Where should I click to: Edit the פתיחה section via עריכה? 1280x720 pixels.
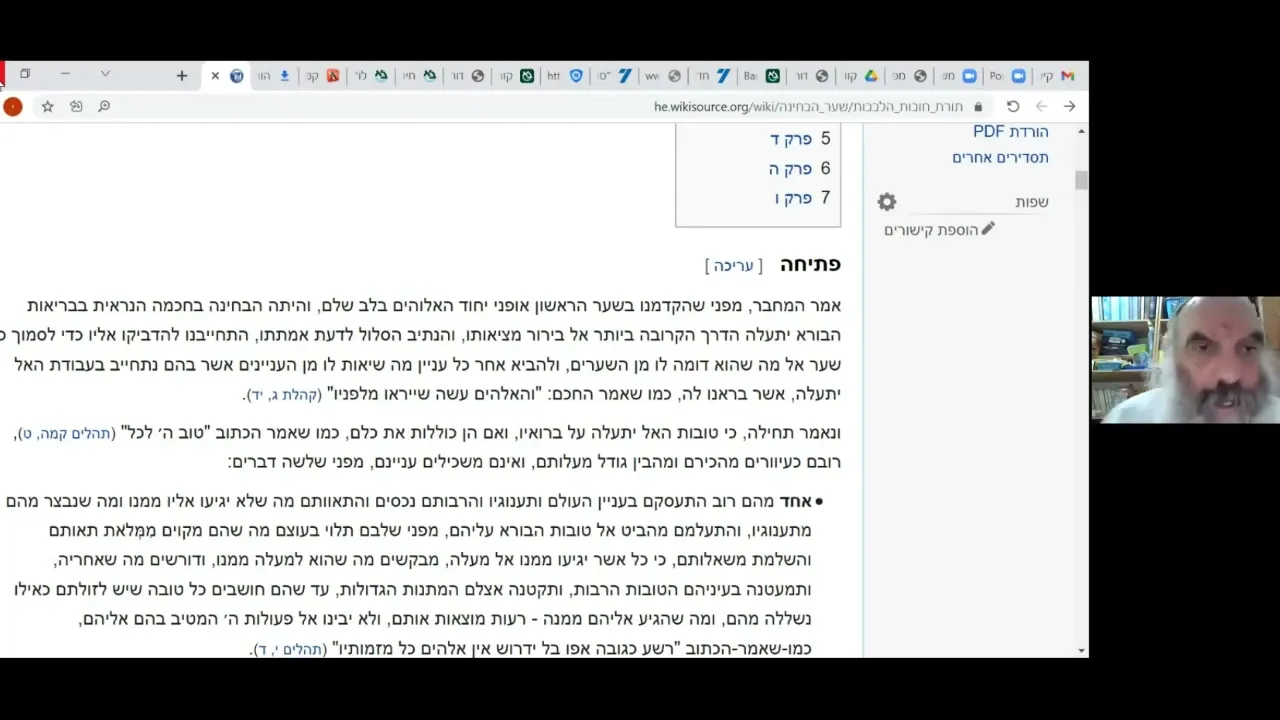(734, 266)
